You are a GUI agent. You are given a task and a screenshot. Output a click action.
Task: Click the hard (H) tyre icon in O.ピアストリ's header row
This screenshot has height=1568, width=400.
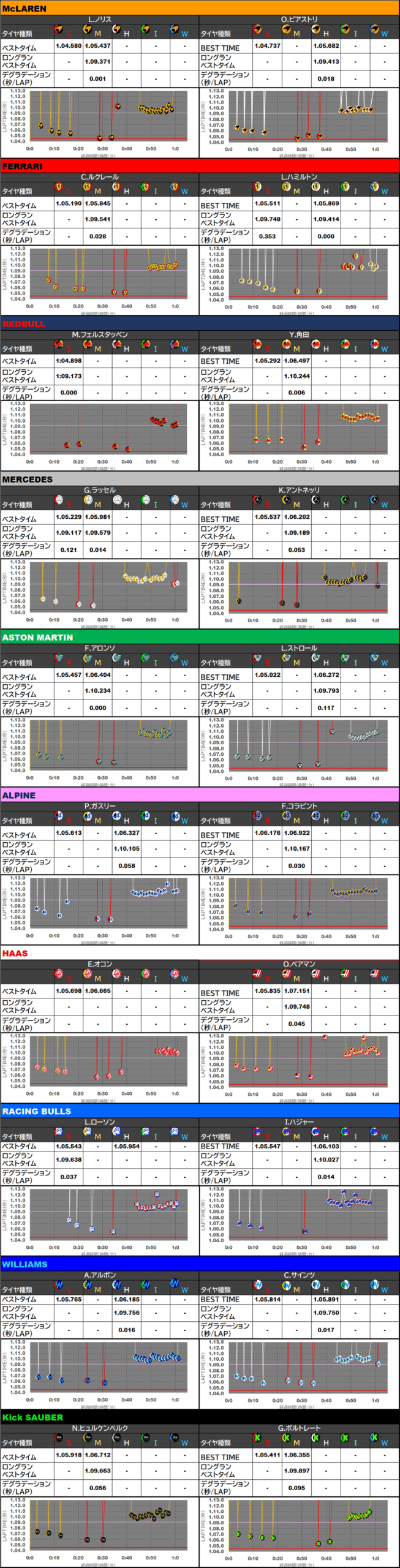click(315, 29)
